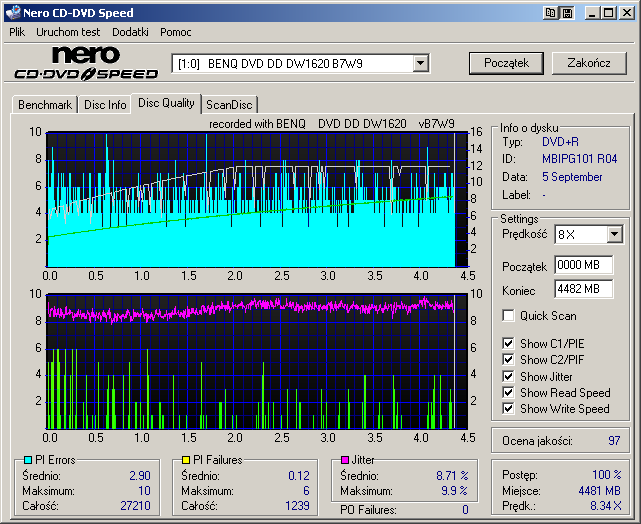Click the Zakończ button
The image size is (641, 524).
589,63
